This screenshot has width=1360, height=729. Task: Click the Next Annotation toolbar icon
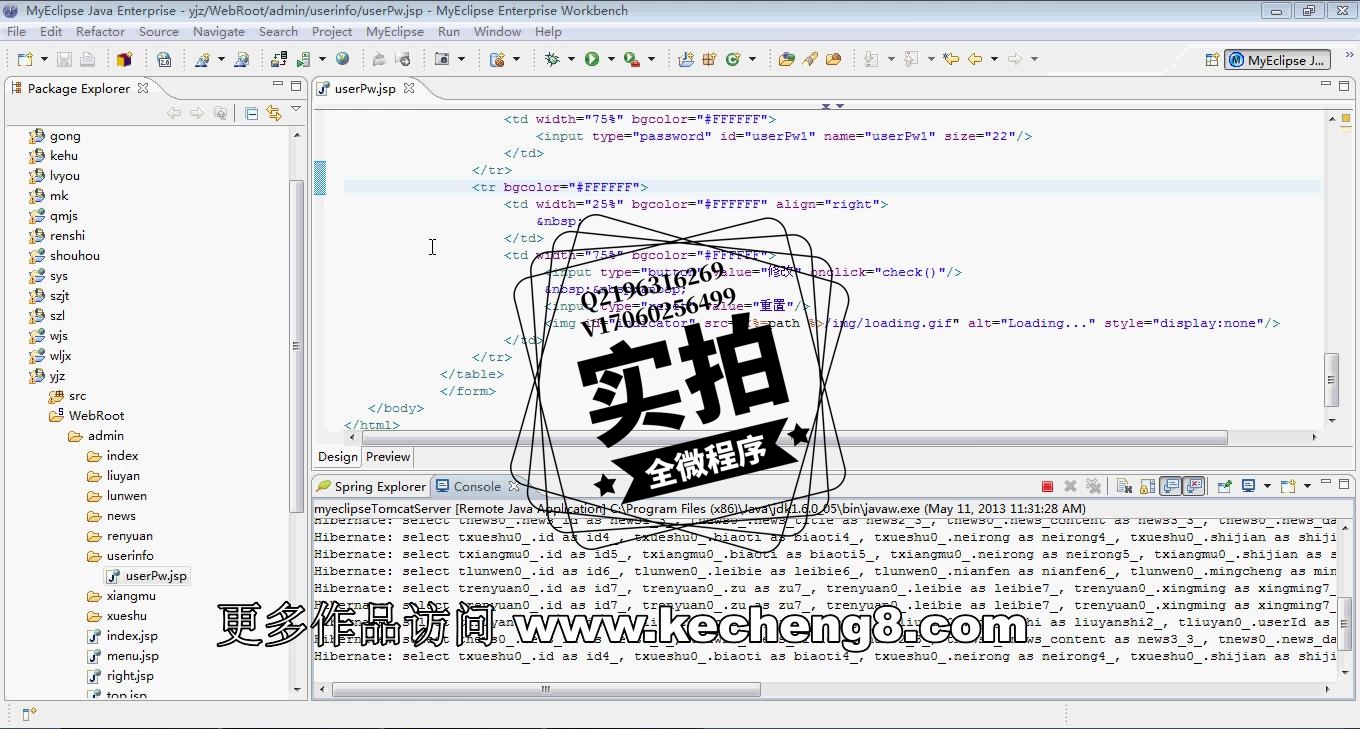pos(872,59)
